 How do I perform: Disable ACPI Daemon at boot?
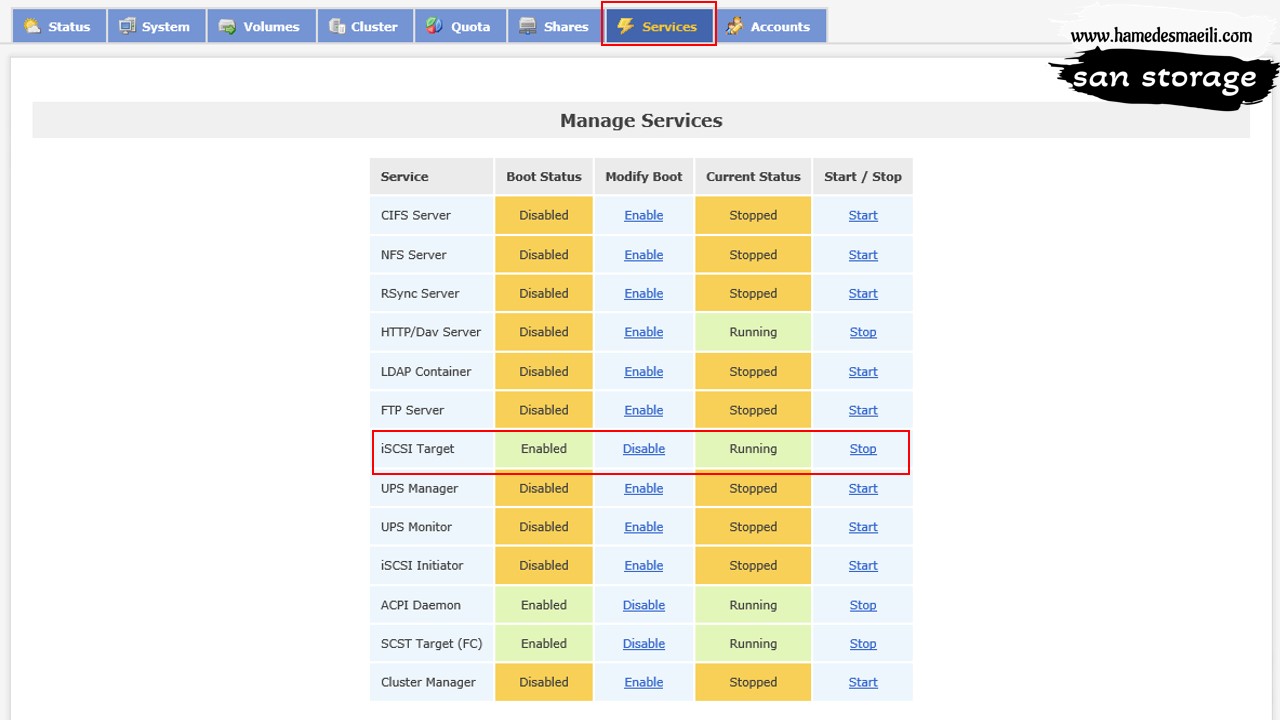click(x=644, y=605)
